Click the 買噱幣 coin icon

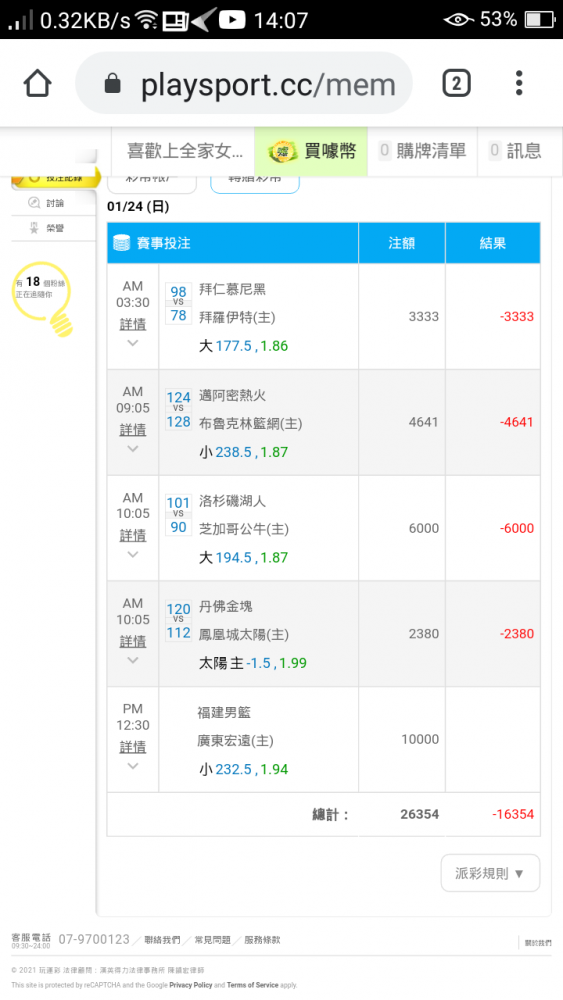pos(282,151)
